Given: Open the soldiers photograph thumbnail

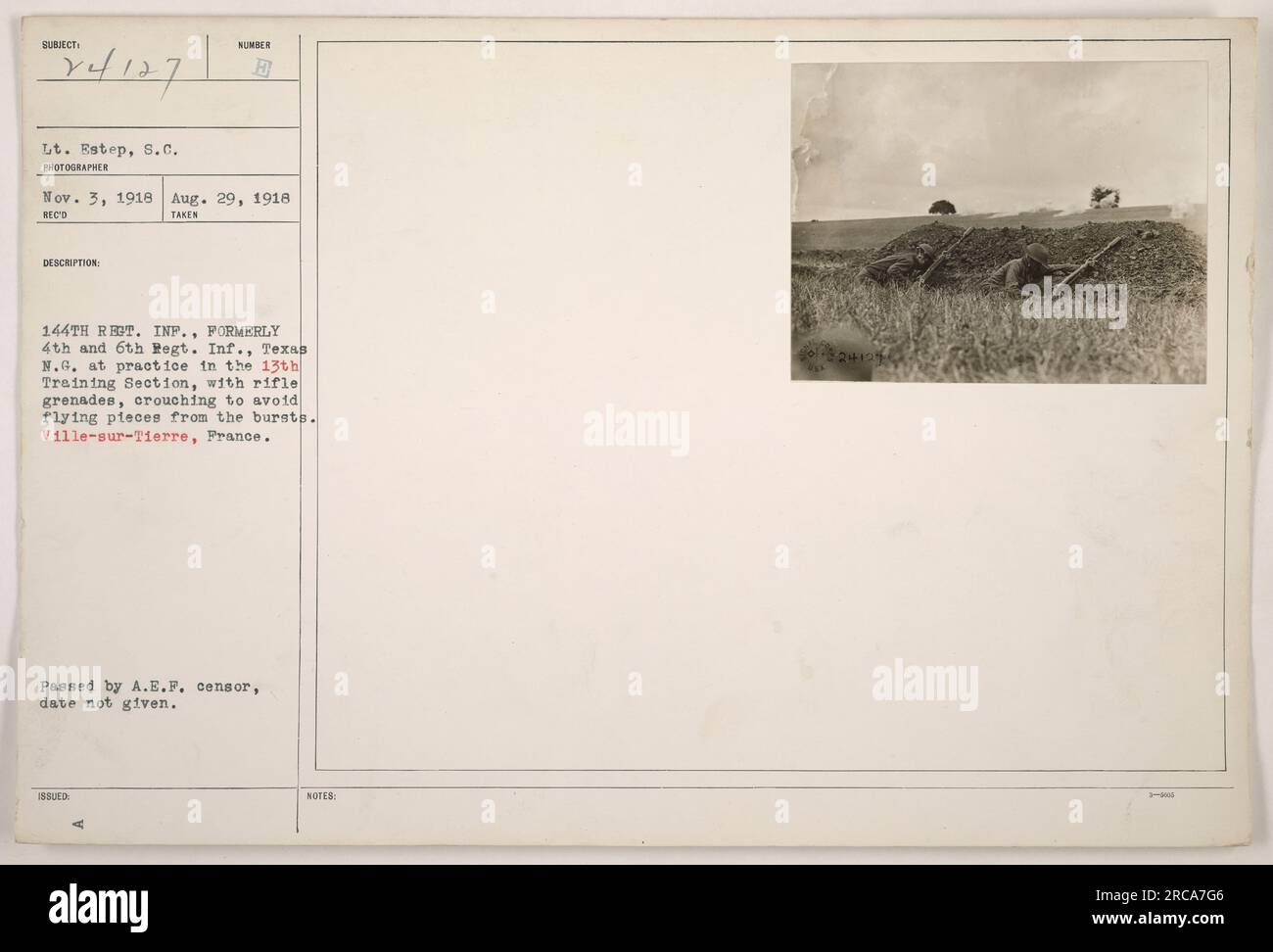Looking at the screenshot, I should [x=998, y=223].
